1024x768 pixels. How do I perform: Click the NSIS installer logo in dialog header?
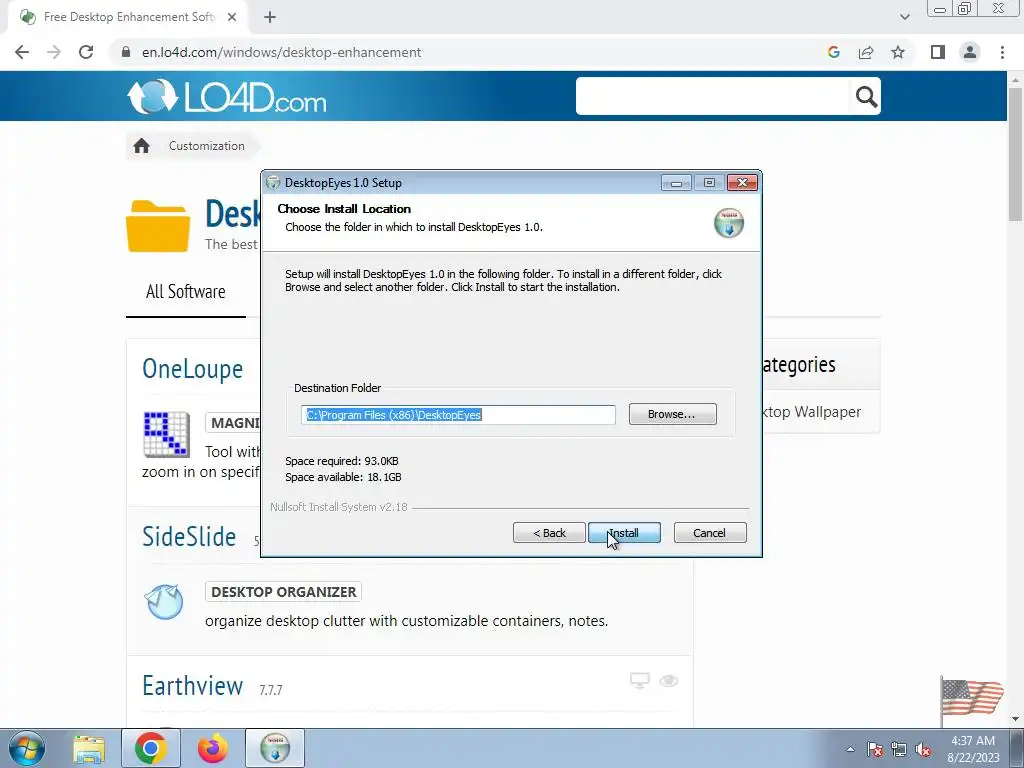tap(728, 223)
